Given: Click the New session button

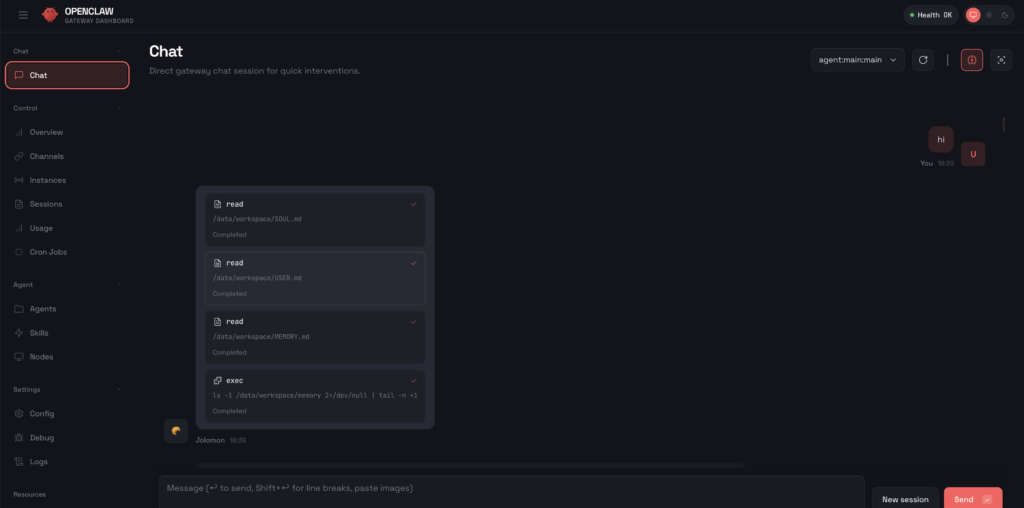Looking at the screenshot, I should pos(905,499).
